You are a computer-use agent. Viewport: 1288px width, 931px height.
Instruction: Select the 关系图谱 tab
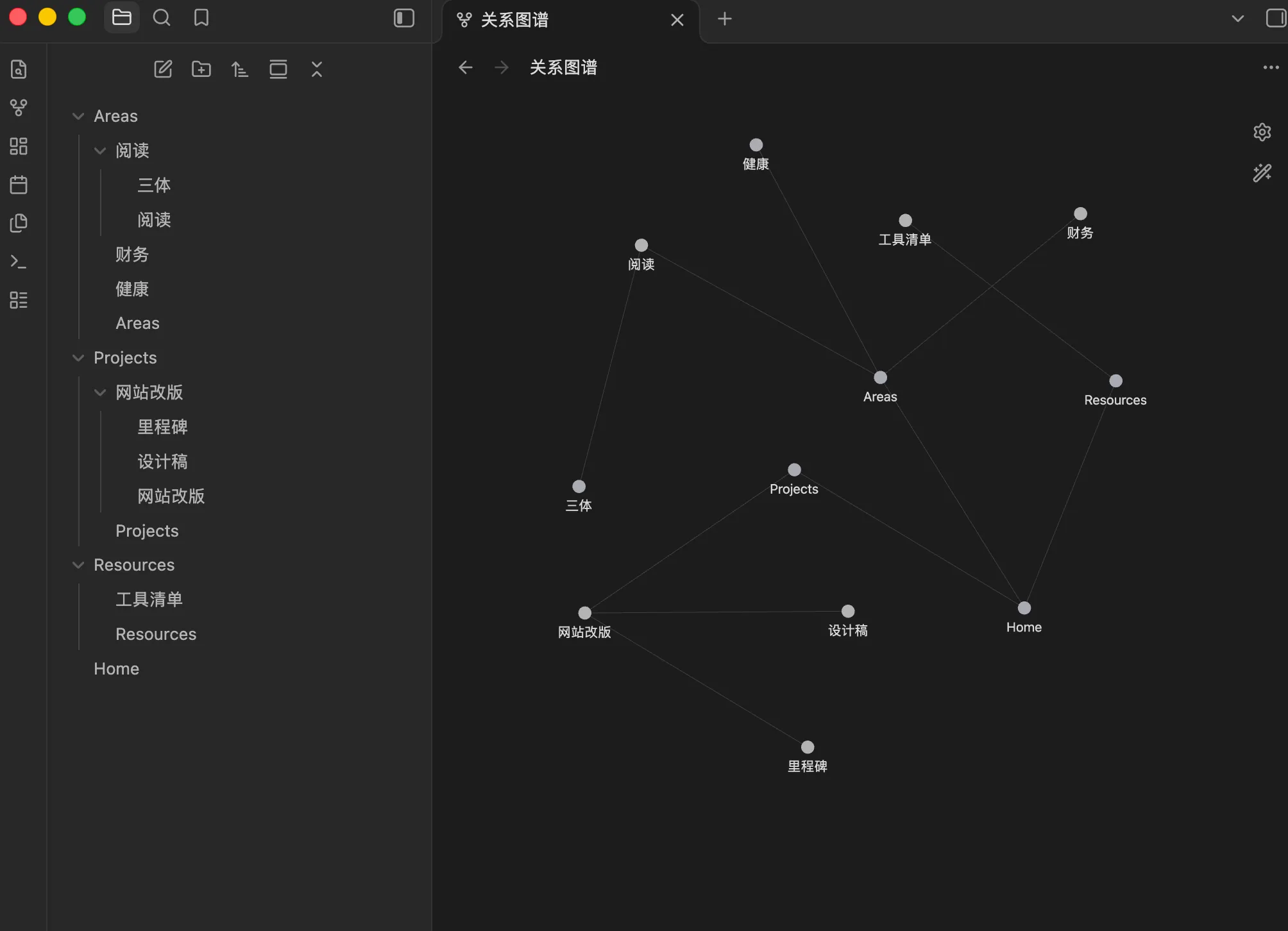pos(570,20)
